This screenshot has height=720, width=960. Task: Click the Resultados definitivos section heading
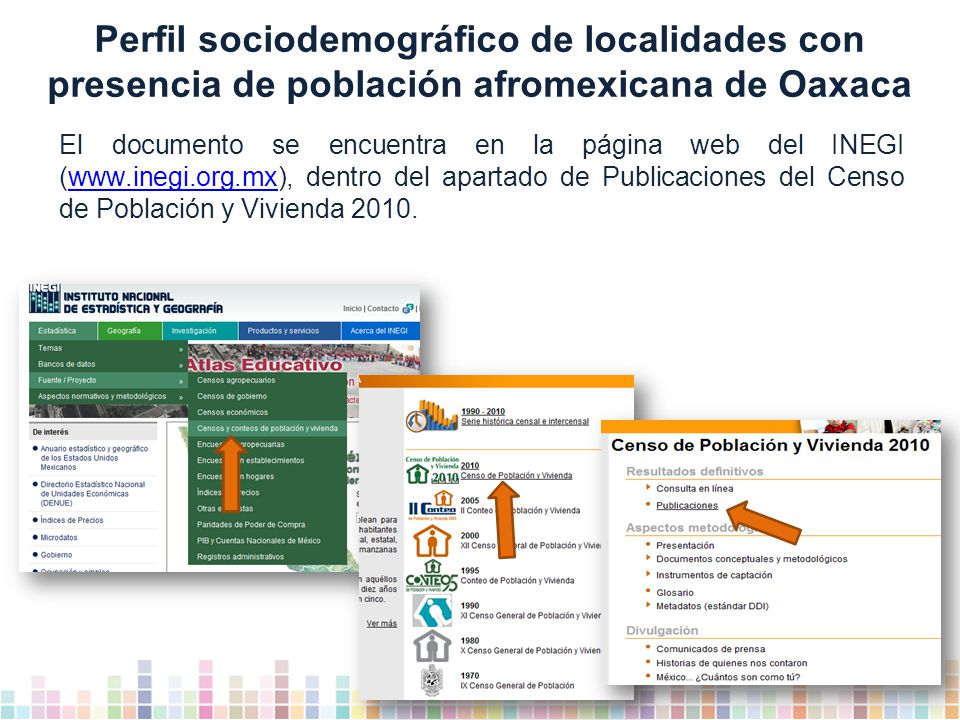tap(695, 471)
